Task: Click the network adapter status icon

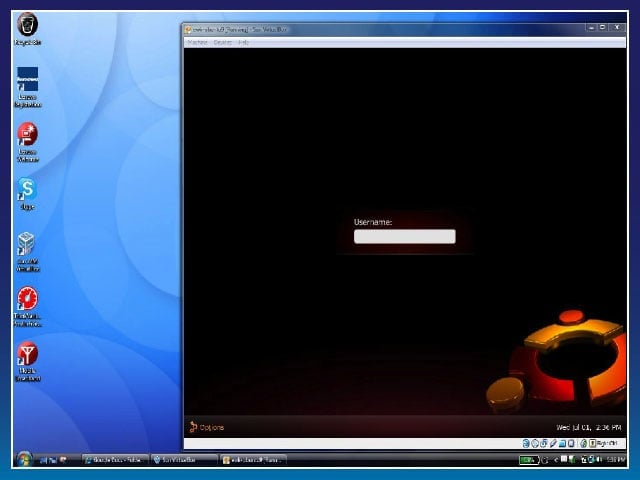Action: point(543,443)
